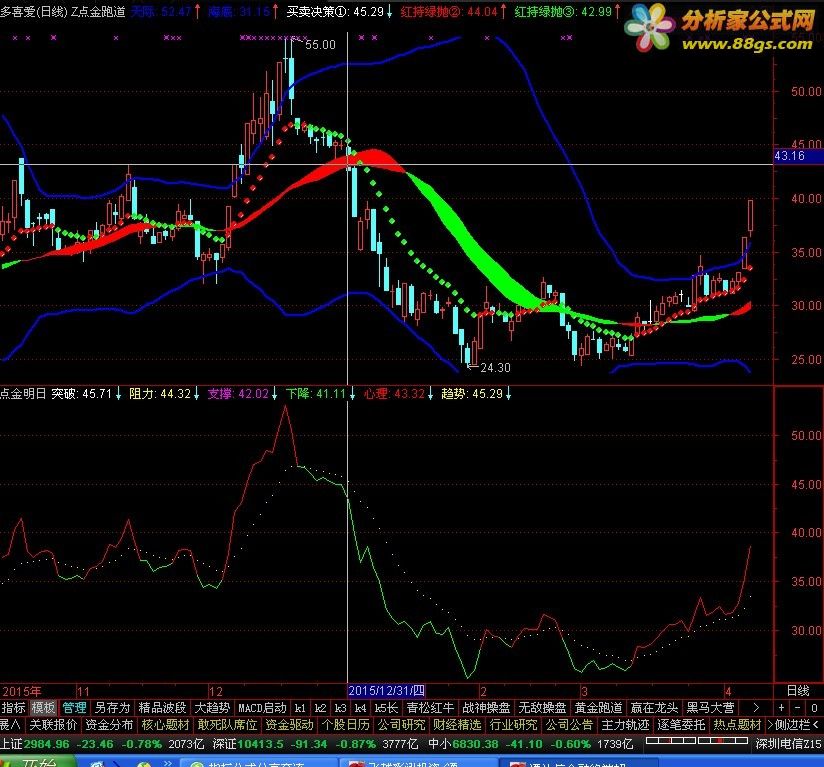The image size is (824, 767).
Task: Click the 深证 index value 10413.5
Action: (260, 744)
